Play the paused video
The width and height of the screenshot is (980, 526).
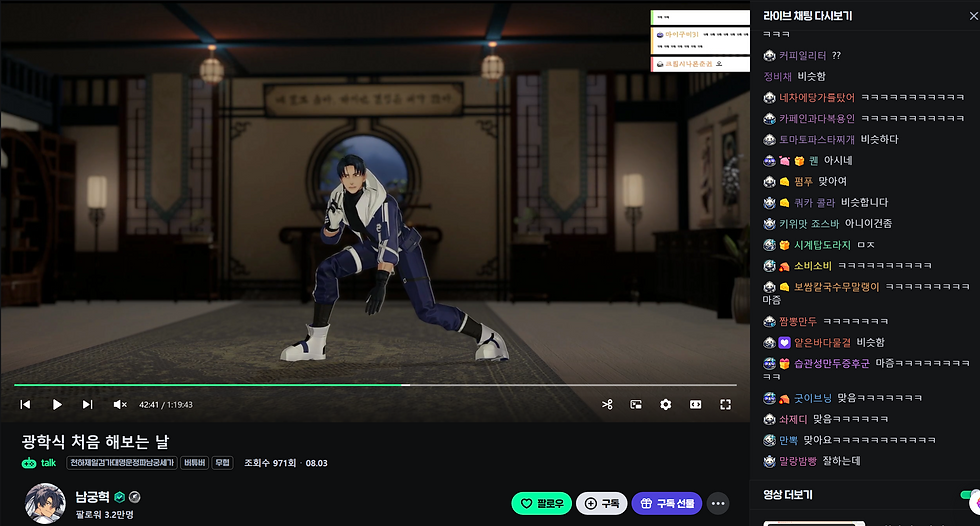[x=57, y=405]
